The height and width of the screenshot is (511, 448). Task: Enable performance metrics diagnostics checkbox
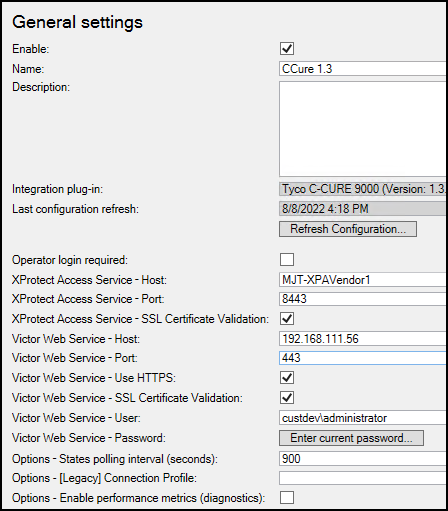pos(287,497)
